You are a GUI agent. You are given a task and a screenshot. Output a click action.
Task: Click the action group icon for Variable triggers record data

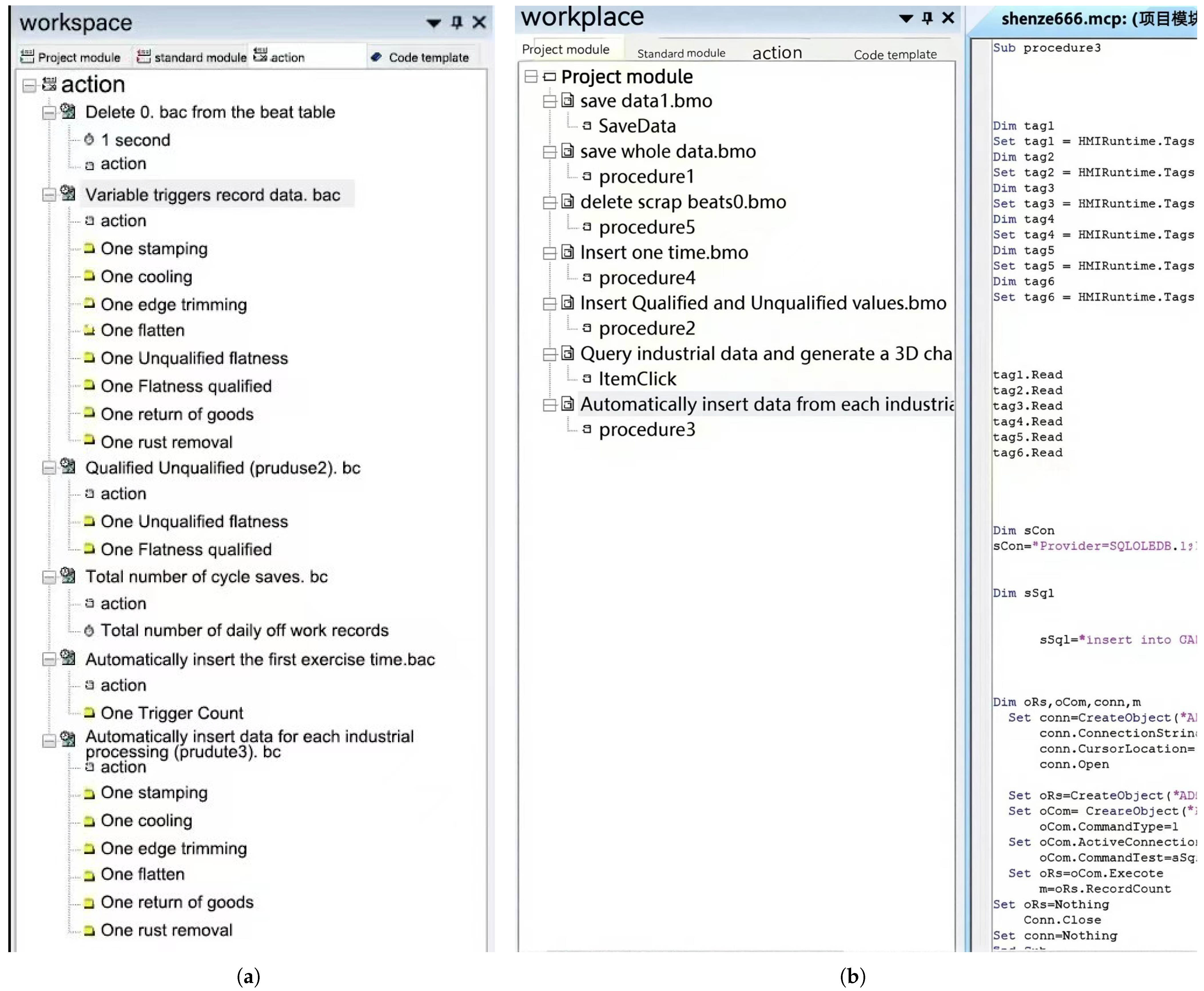tap(68, 194)
